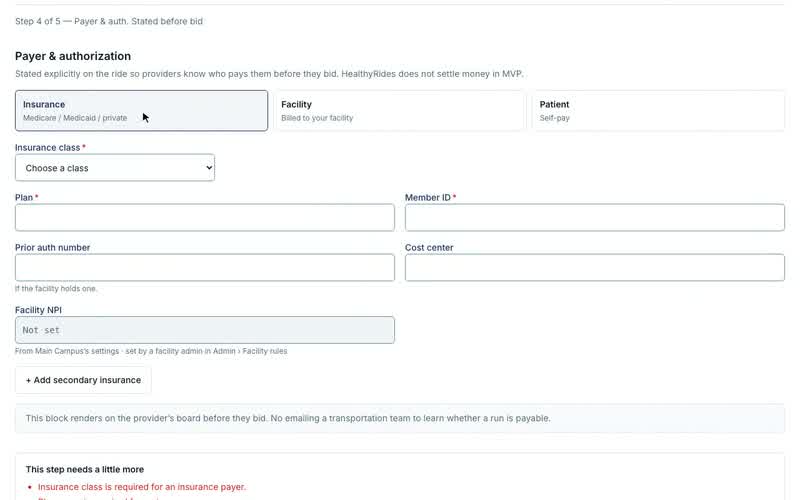800x500 pixels.
Task: Click the 'If the facility holds one.' hint
Action: (56, 289)
